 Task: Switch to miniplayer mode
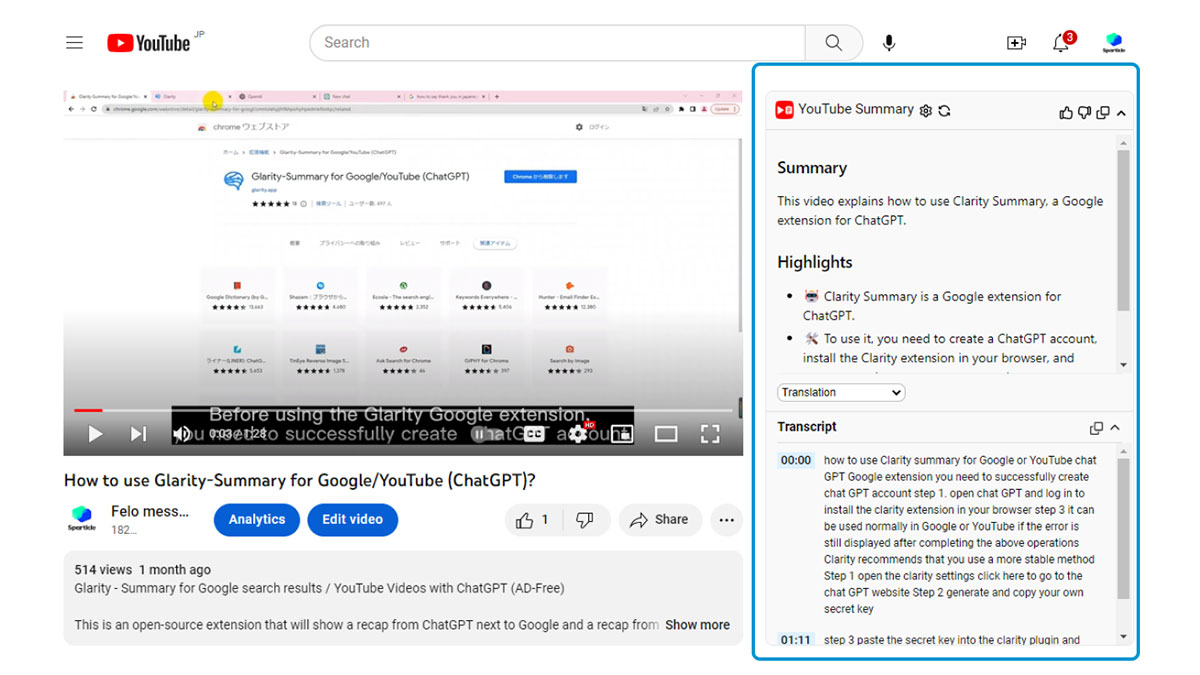pyautogui.click(x=622, y=434)
